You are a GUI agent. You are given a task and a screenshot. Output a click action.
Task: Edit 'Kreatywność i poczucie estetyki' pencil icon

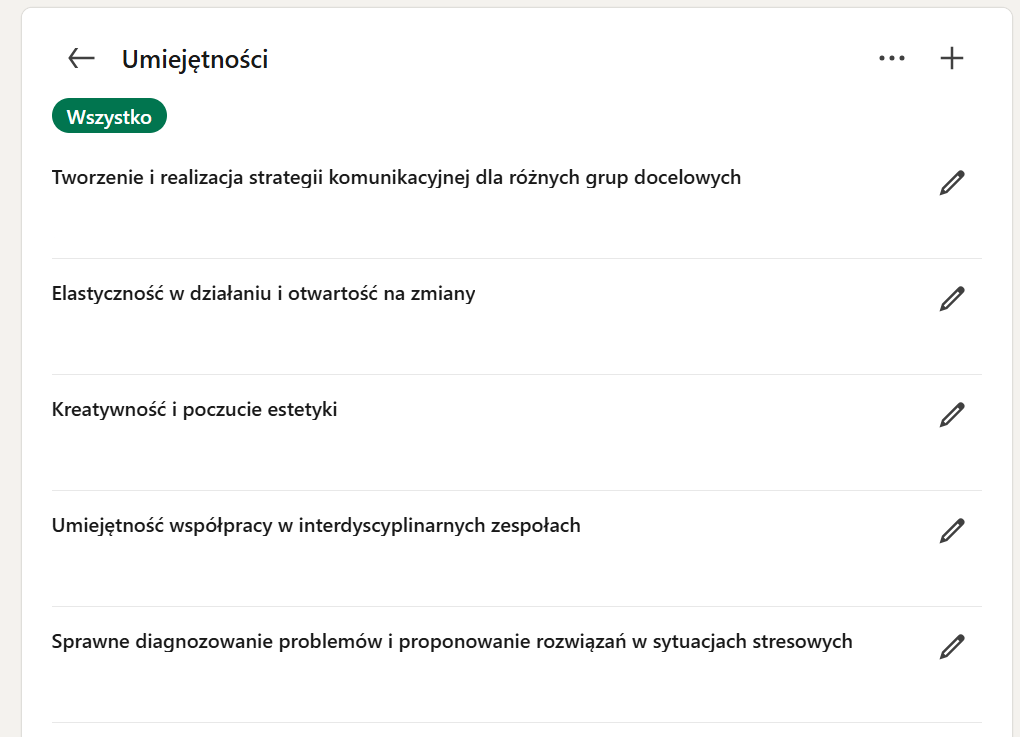(952, 414)
